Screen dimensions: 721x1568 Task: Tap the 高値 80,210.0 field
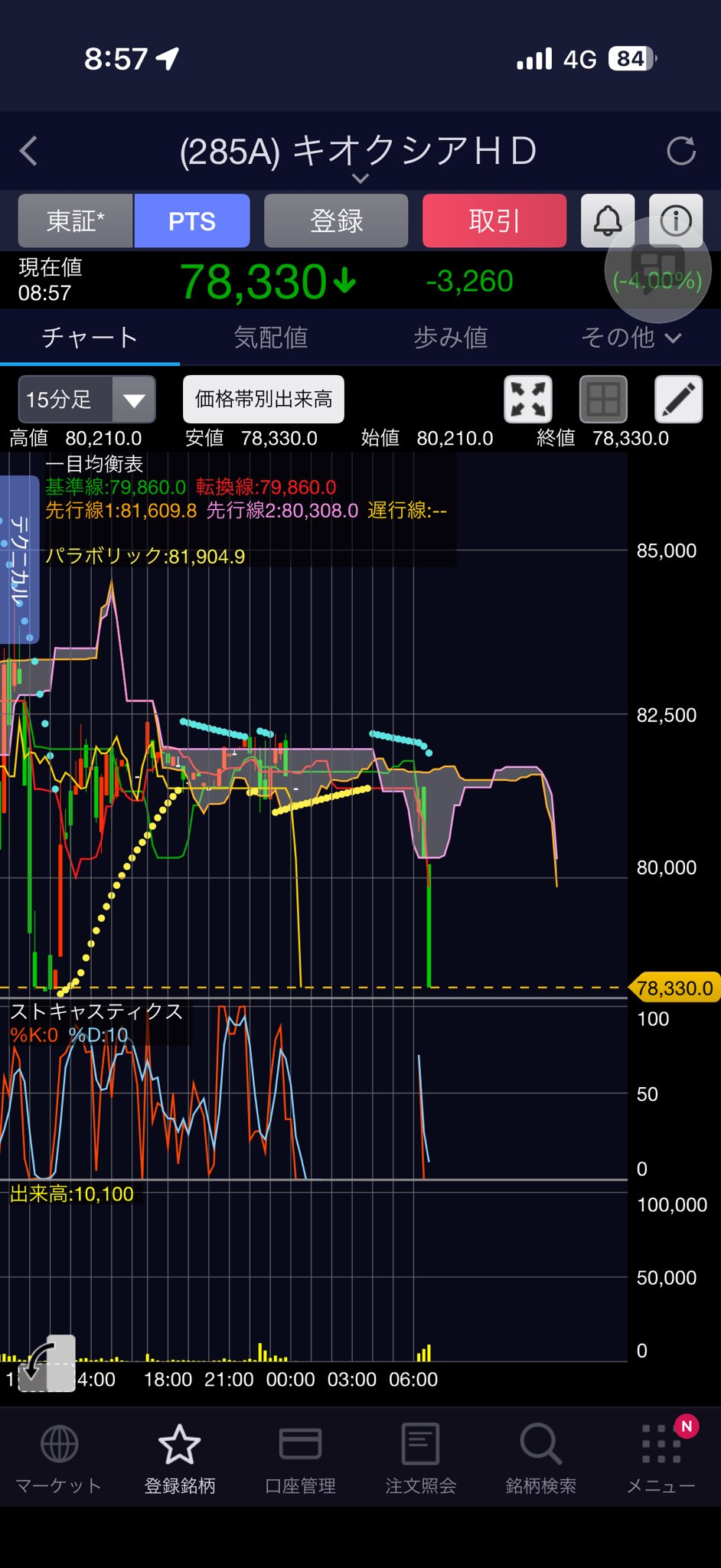[x=75, y=438]
